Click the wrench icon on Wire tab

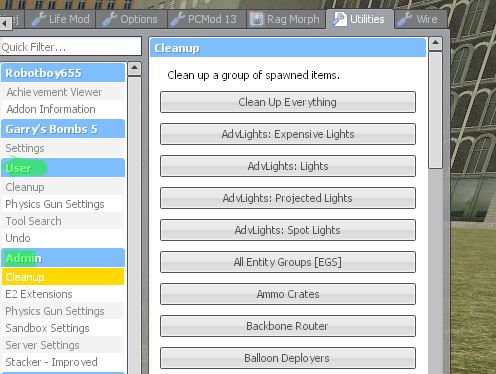(405, 19)
